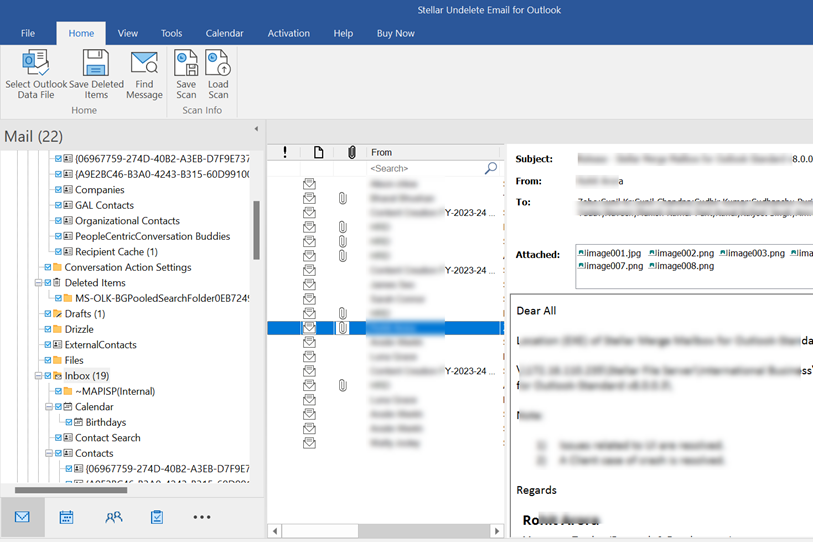The height and width of the screenshot is (542, 813).
Task: Collapse folder pane with small arrow
Action: click(x=256, y=129)
